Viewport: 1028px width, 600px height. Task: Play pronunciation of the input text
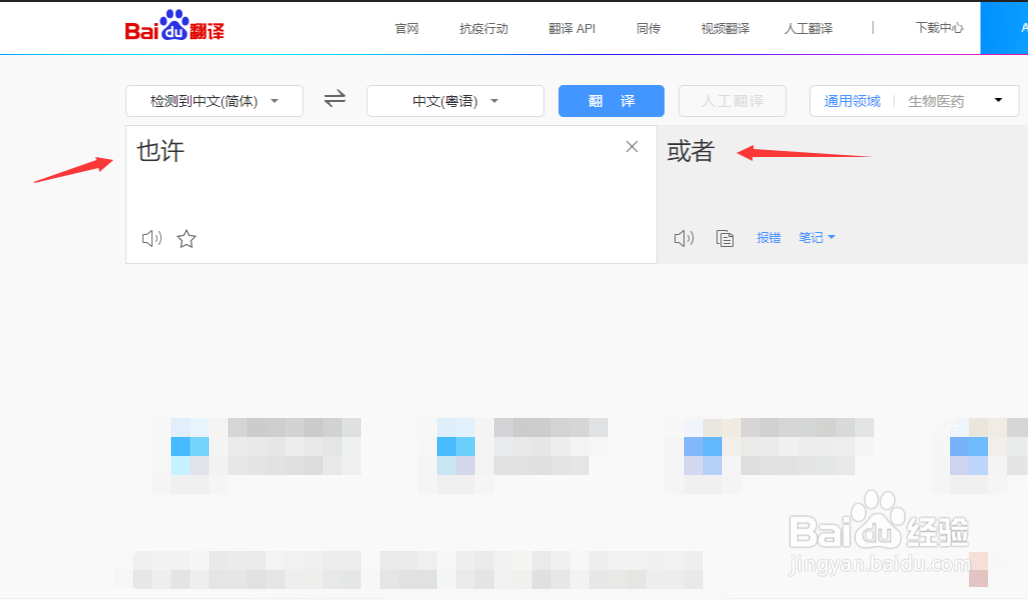(x=151, y=238)
